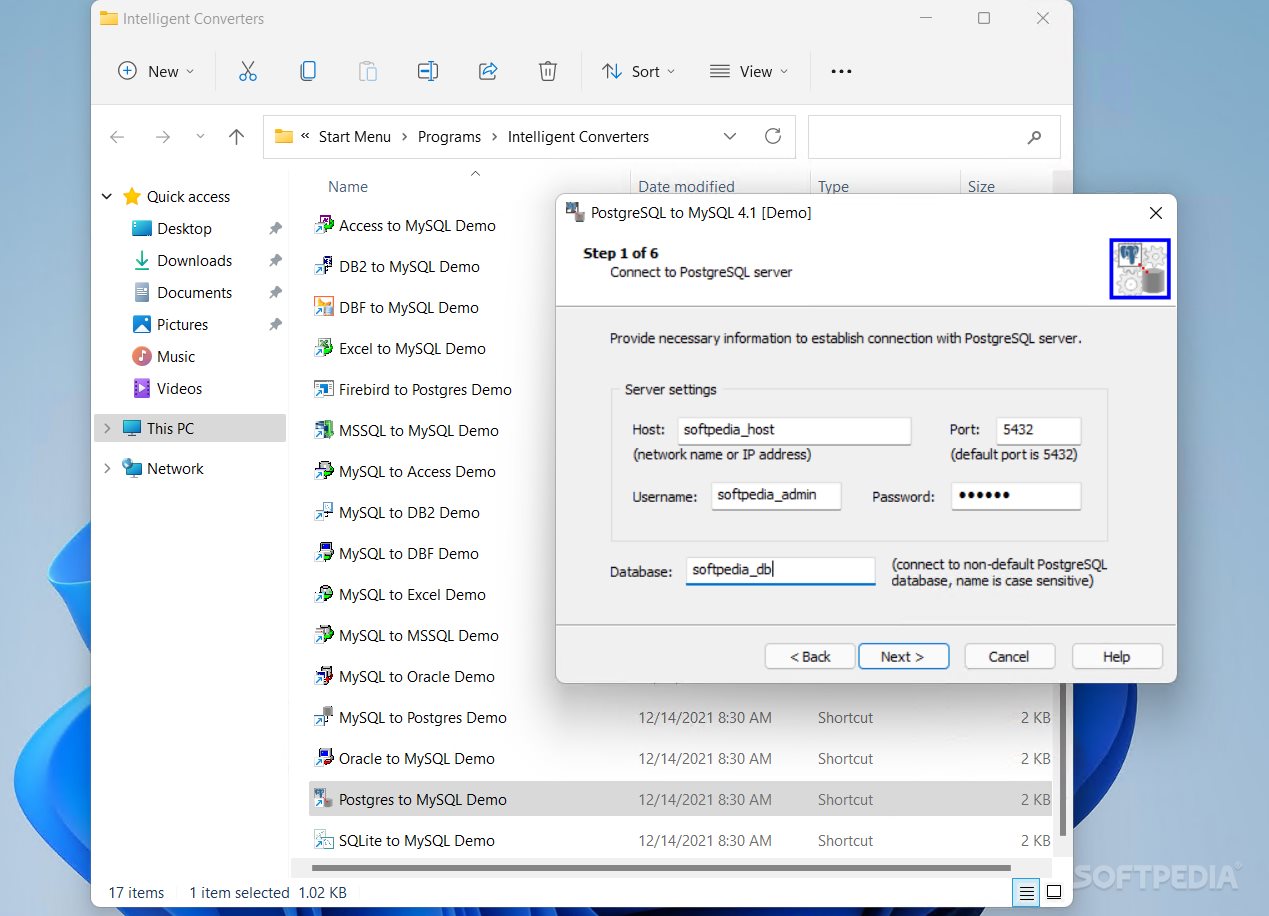Open the Sort dropdown menu
The image size is (1269, 916).
(x=638, y=71)
